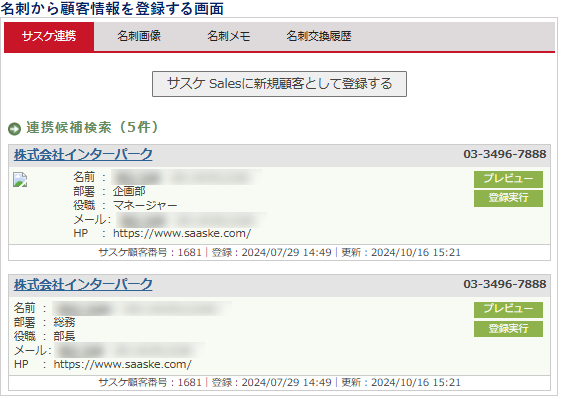Select the text 部長
561x399 pixels.
(64, 336)
